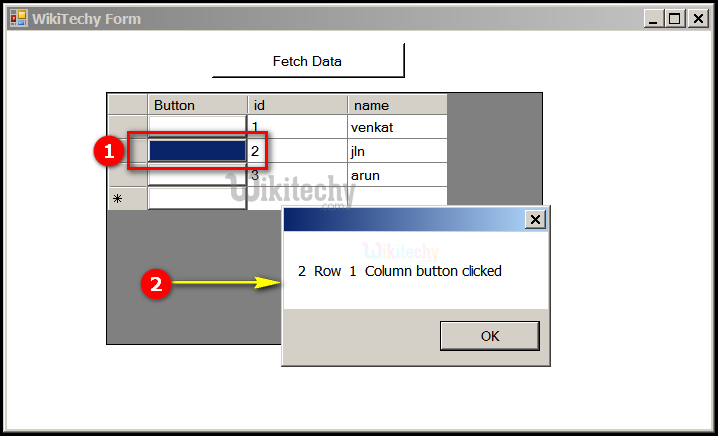Click the new row asterisk header
The image size is (718, 436).
[127, 198]
